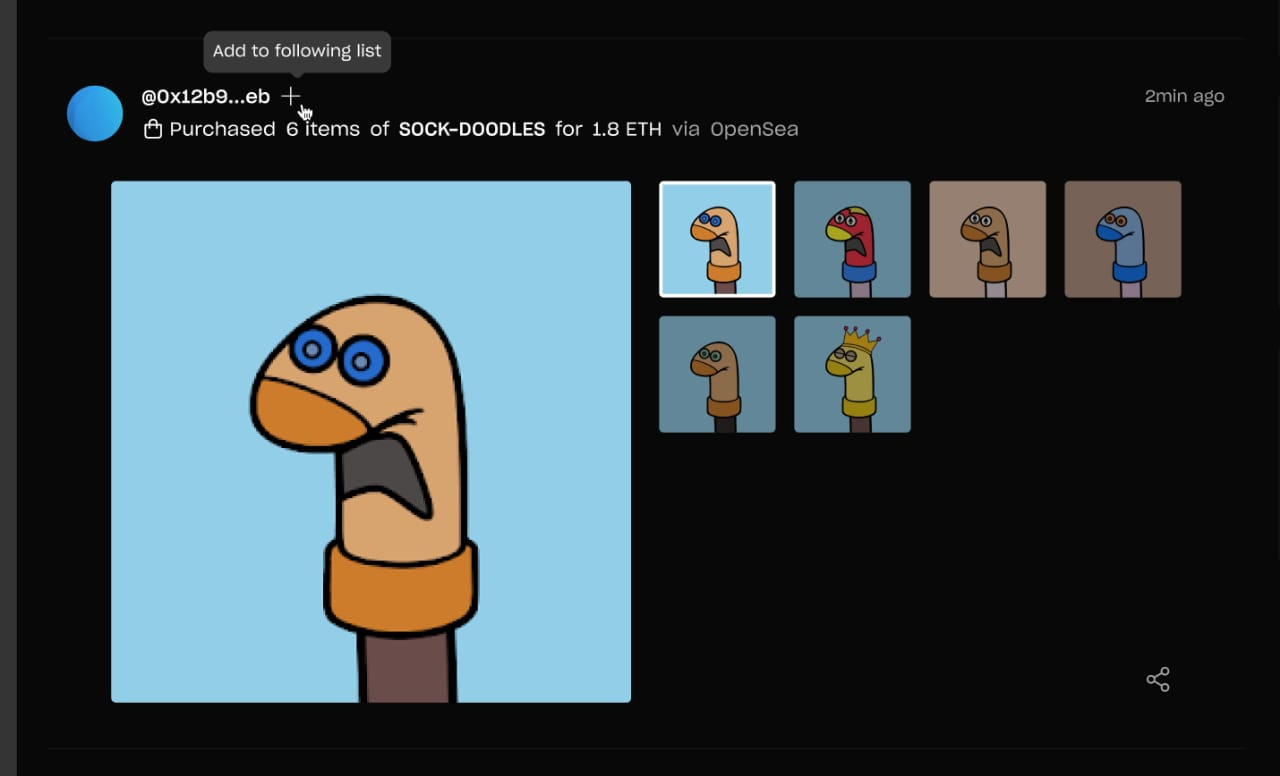Select the tan-background brown sock thumbnail
1280x776 pixels.
(x=987, y=239)
